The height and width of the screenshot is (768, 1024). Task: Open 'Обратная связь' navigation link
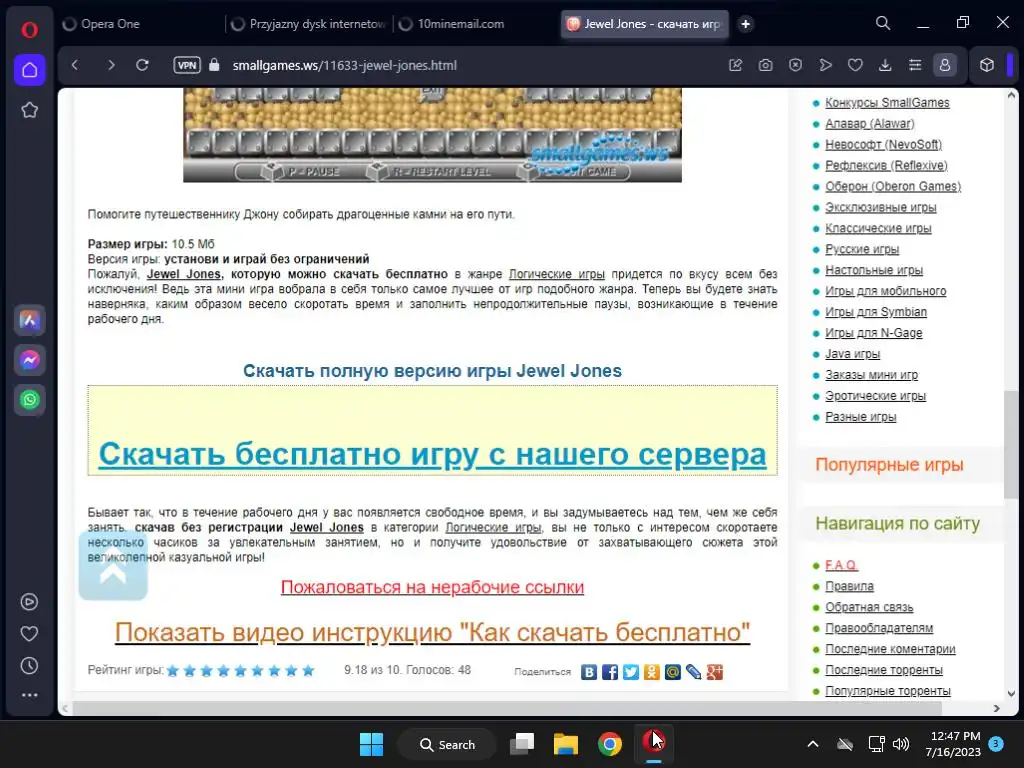[869, 607]
